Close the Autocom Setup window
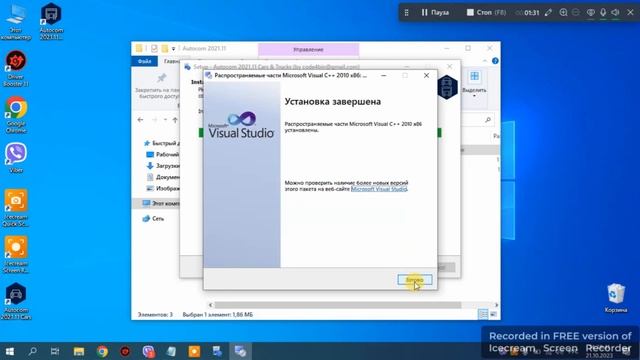The image size is (640, 360). [x=449, y=66]
